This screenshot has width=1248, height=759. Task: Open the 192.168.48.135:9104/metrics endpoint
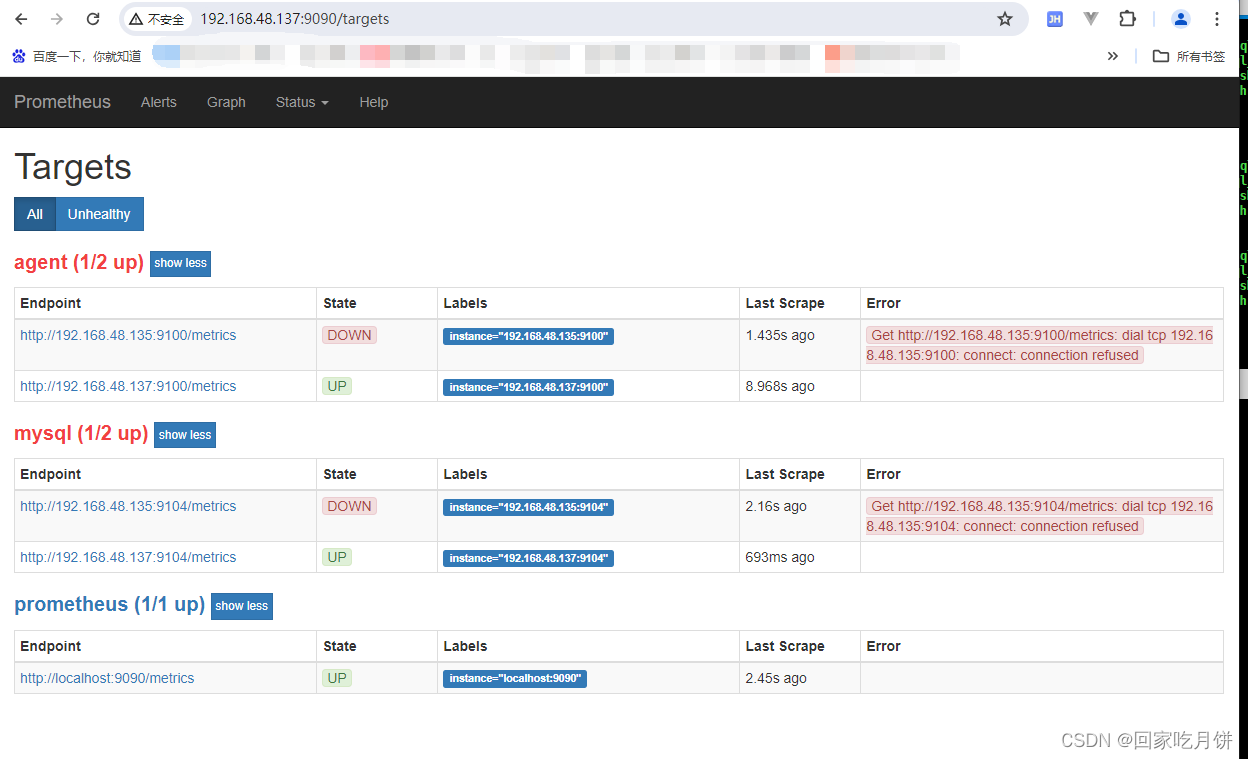tap(128, 506)
